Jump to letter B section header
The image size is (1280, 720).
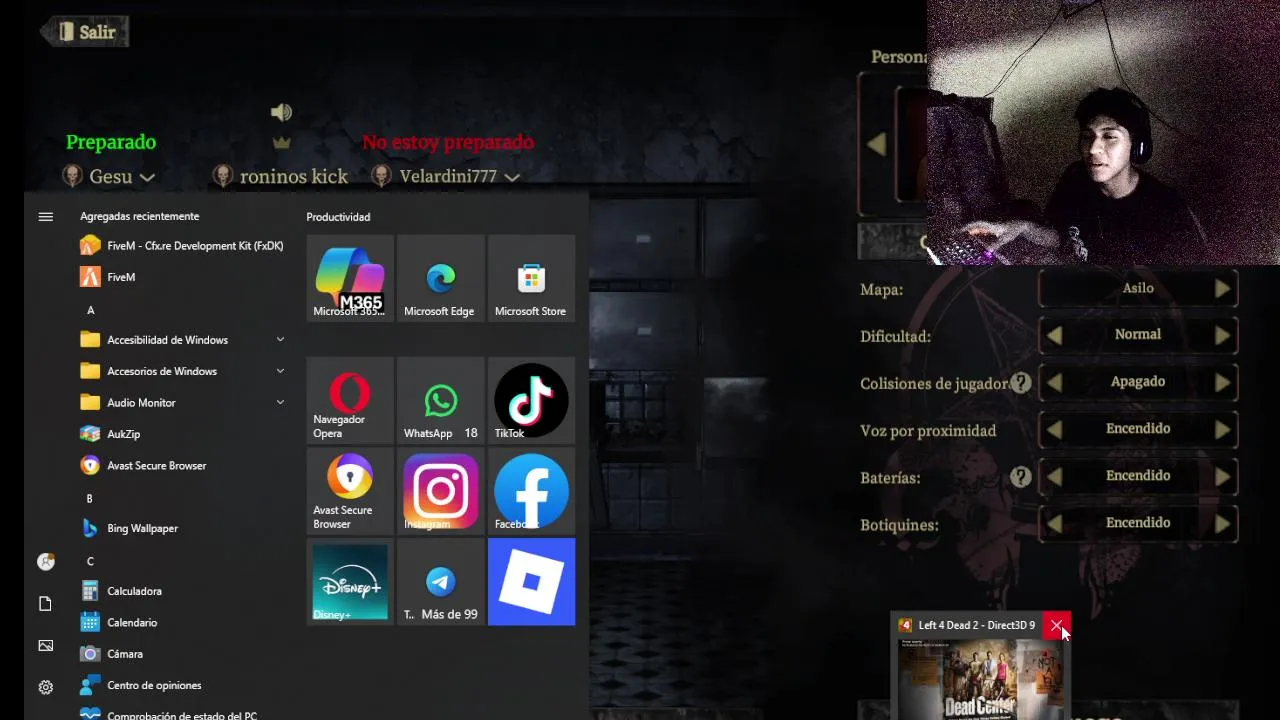tap(90, 498)
